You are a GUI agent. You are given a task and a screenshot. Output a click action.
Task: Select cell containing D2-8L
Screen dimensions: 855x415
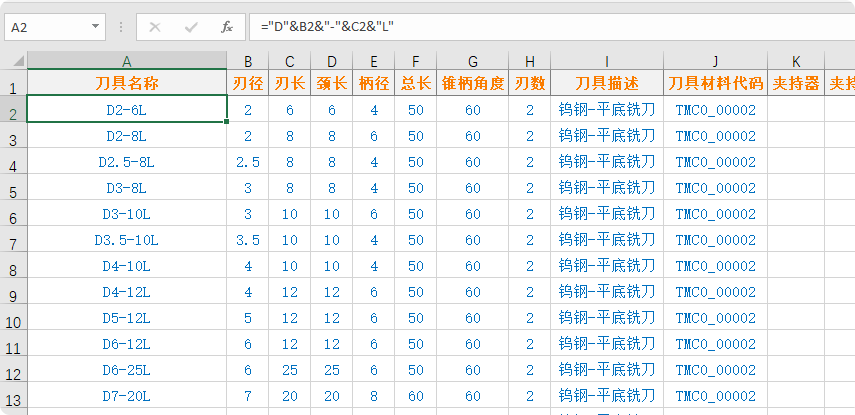127,135
